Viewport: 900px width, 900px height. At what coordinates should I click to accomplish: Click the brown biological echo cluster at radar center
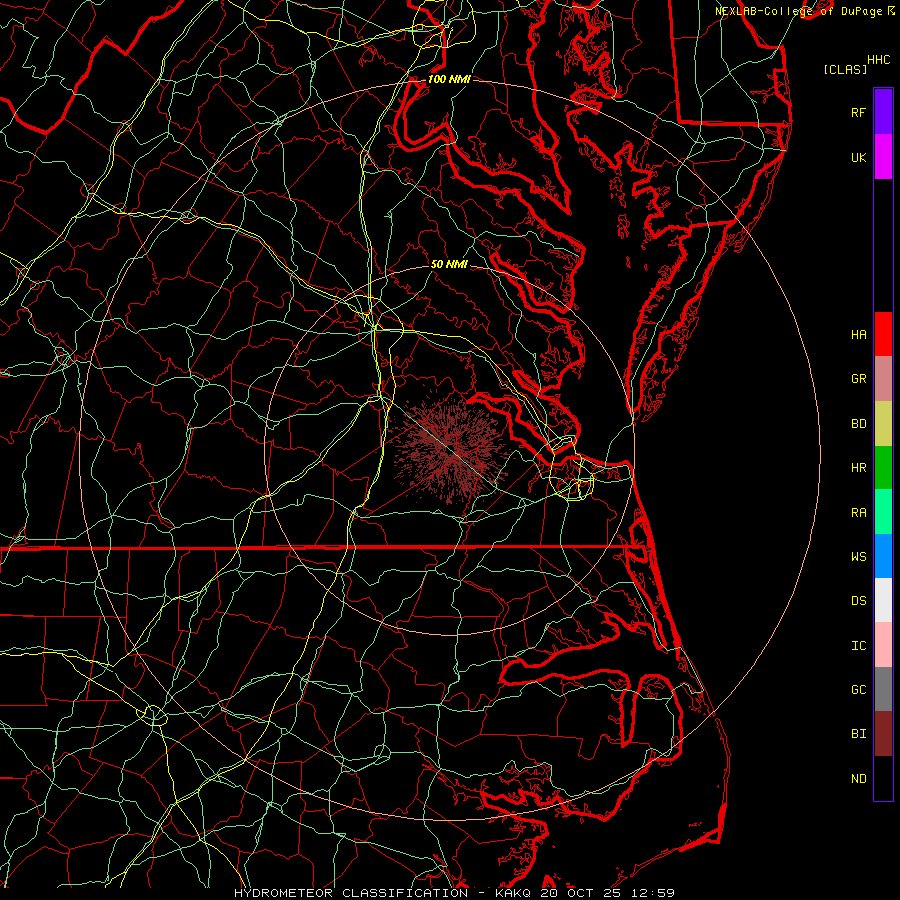coord(451,450)
